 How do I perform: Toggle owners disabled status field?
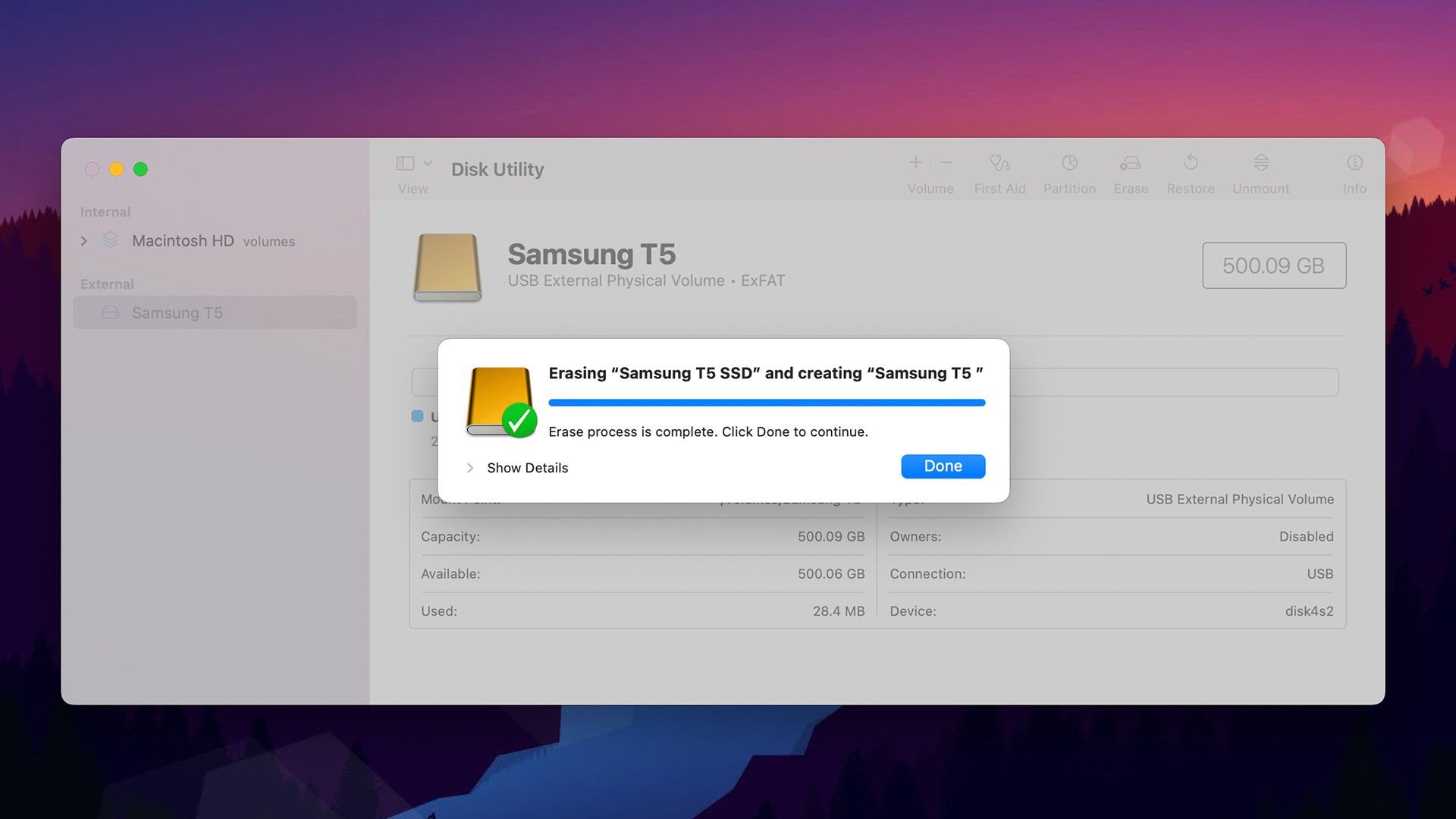click(x=1309, y=536)
